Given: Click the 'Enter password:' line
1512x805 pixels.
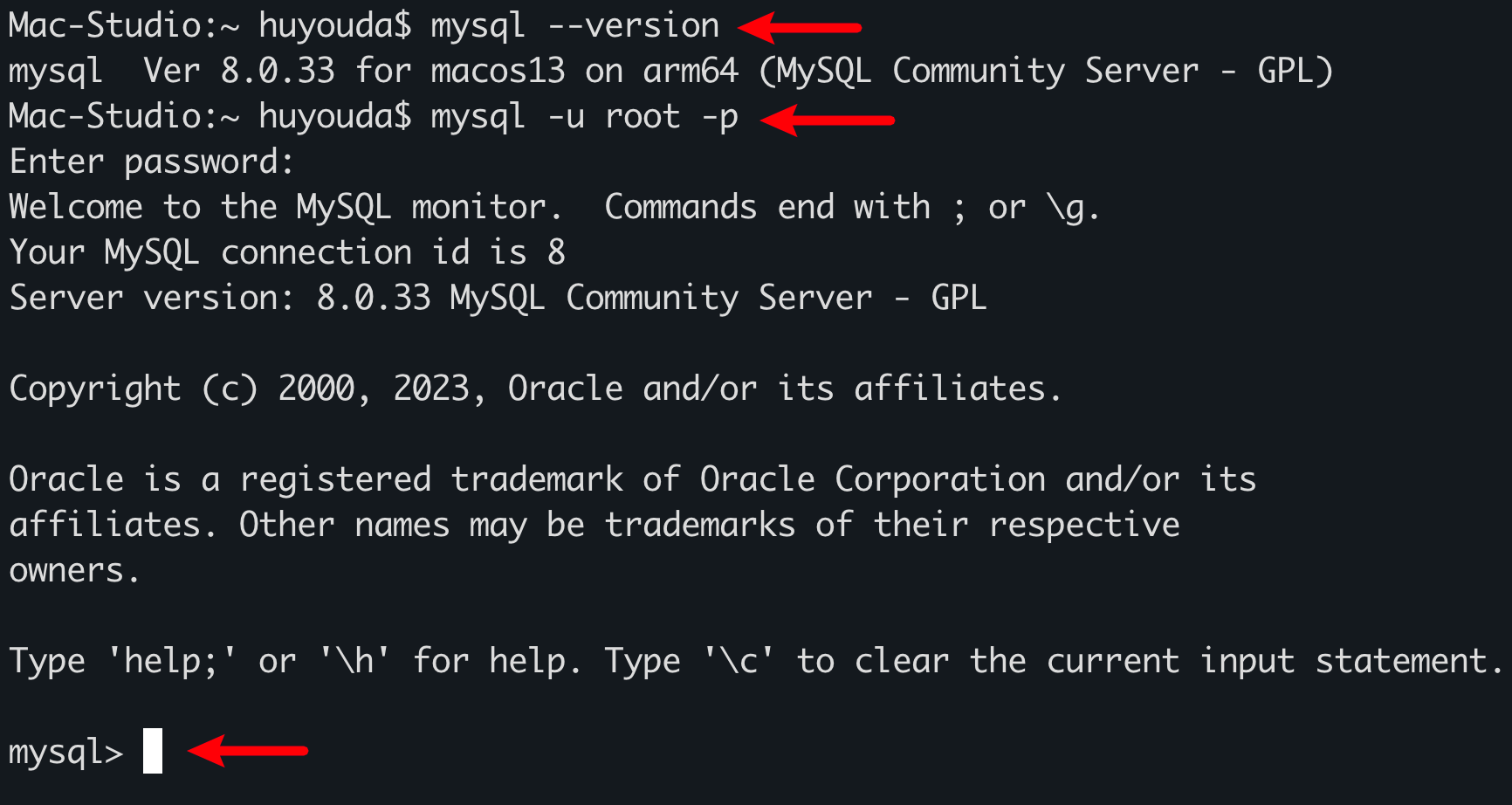Looking at the screenshot, I should tap(152, 162).
